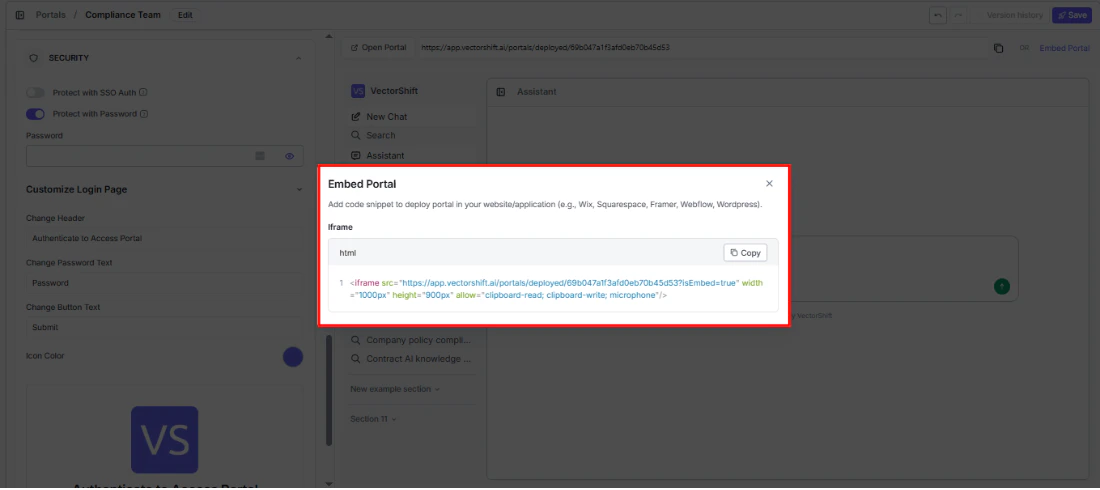Undo the last change
Image resolution: width=1100 pixels, height=490 pixels.
pos(938,15)
